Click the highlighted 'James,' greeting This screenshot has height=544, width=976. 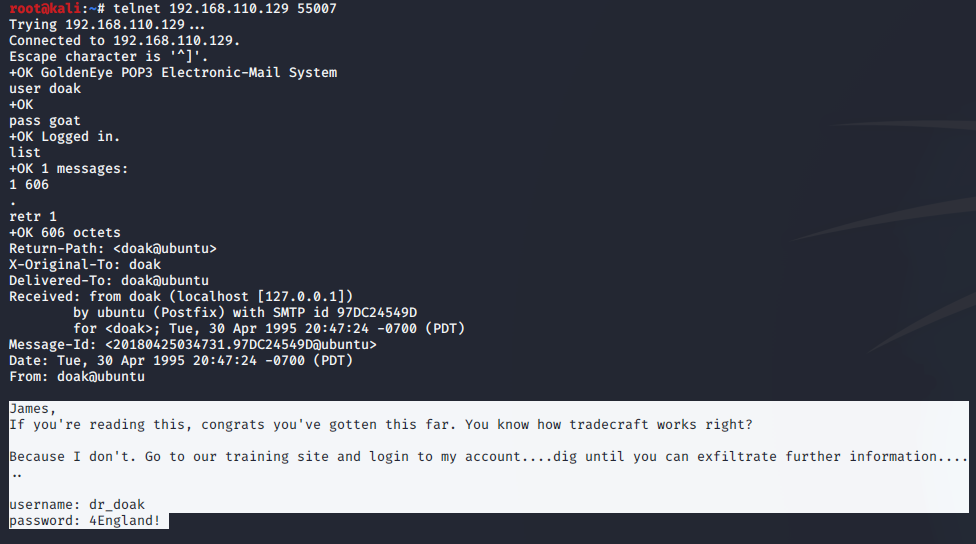tap(33, 409)
